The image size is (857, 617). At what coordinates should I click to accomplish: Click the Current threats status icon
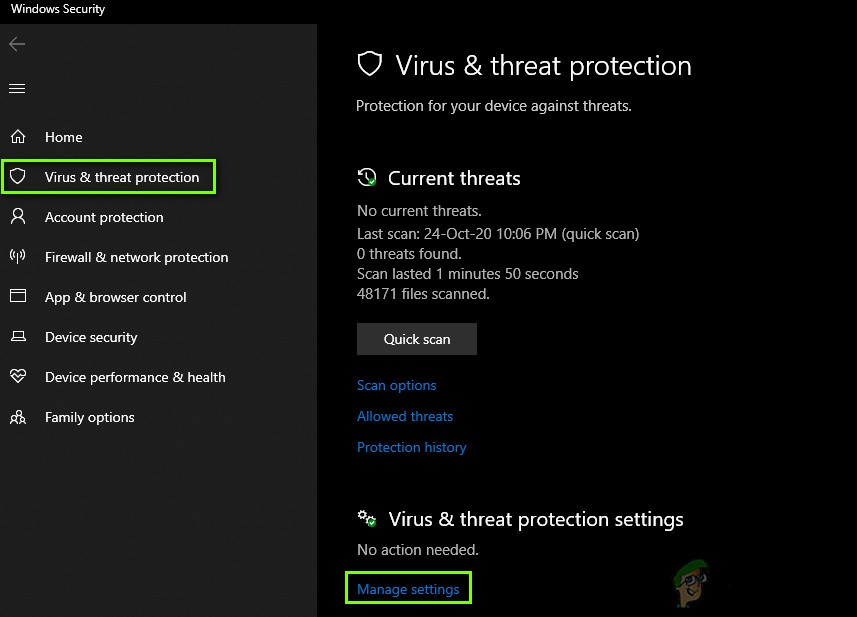[x=366, y=177]
